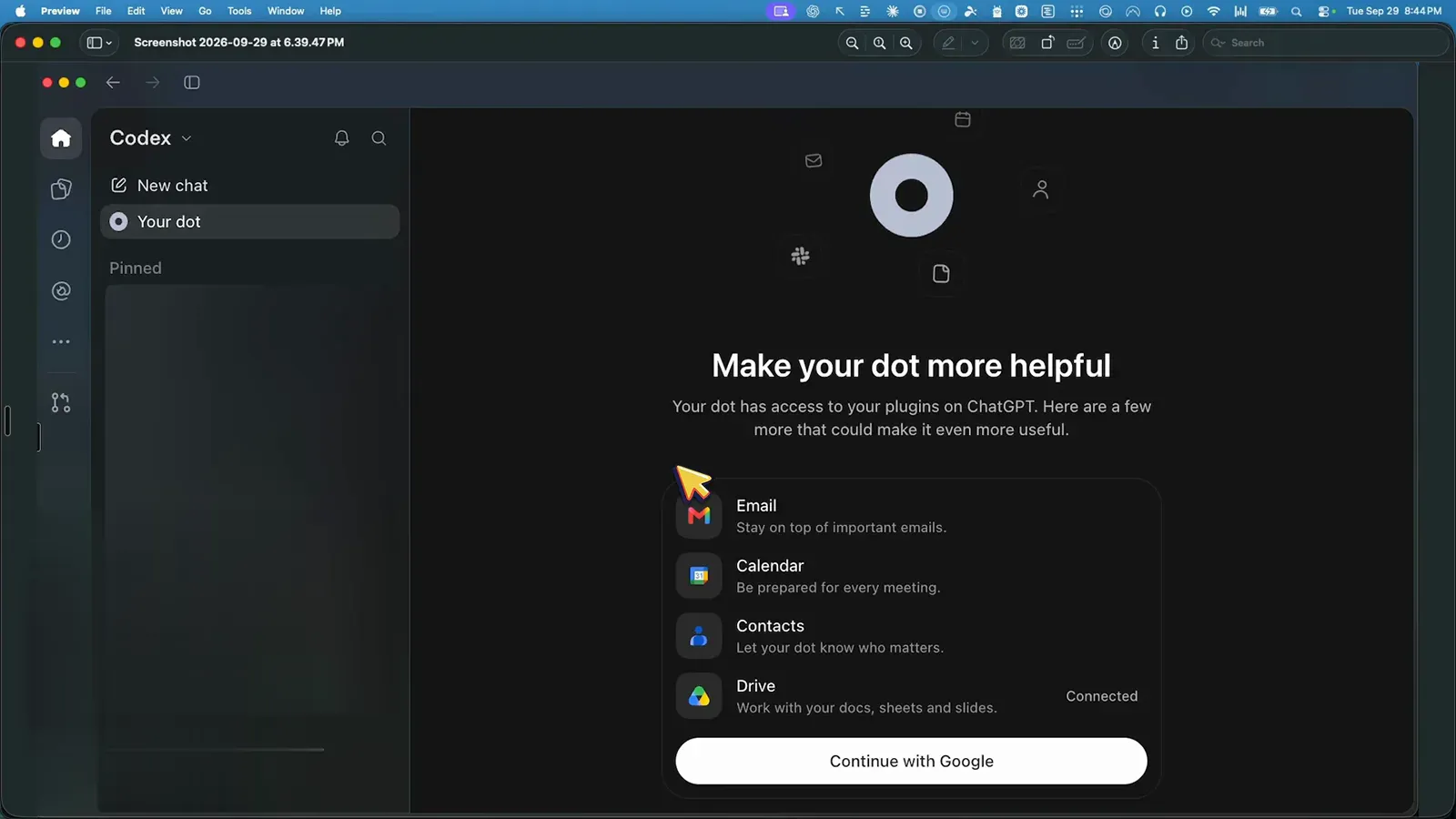Open the three-dots more icon in Codex sidebar
1456x819 pixels.
(61, 342)
